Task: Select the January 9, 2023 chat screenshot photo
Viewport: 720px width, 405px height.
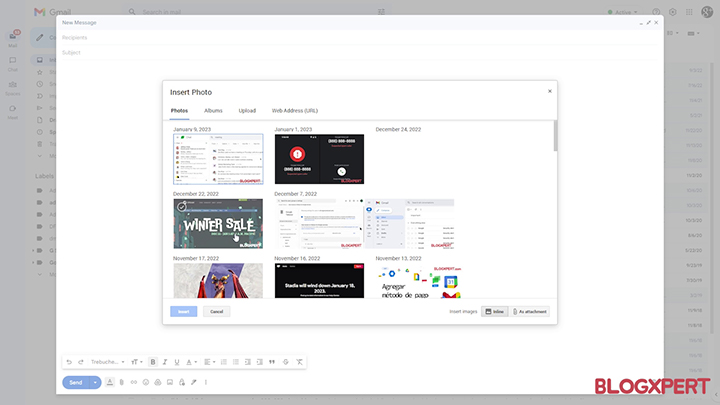Action: pyautogui.click(x=218, y=159)
